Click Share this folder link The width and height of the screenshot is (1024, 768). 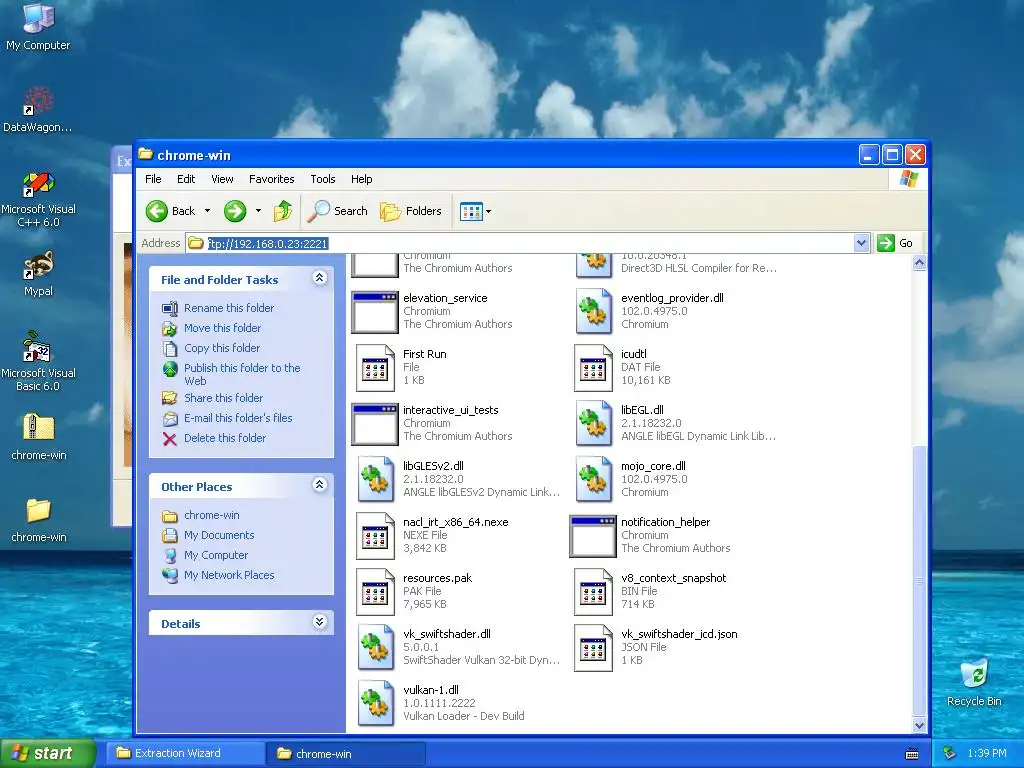point(223,398)
